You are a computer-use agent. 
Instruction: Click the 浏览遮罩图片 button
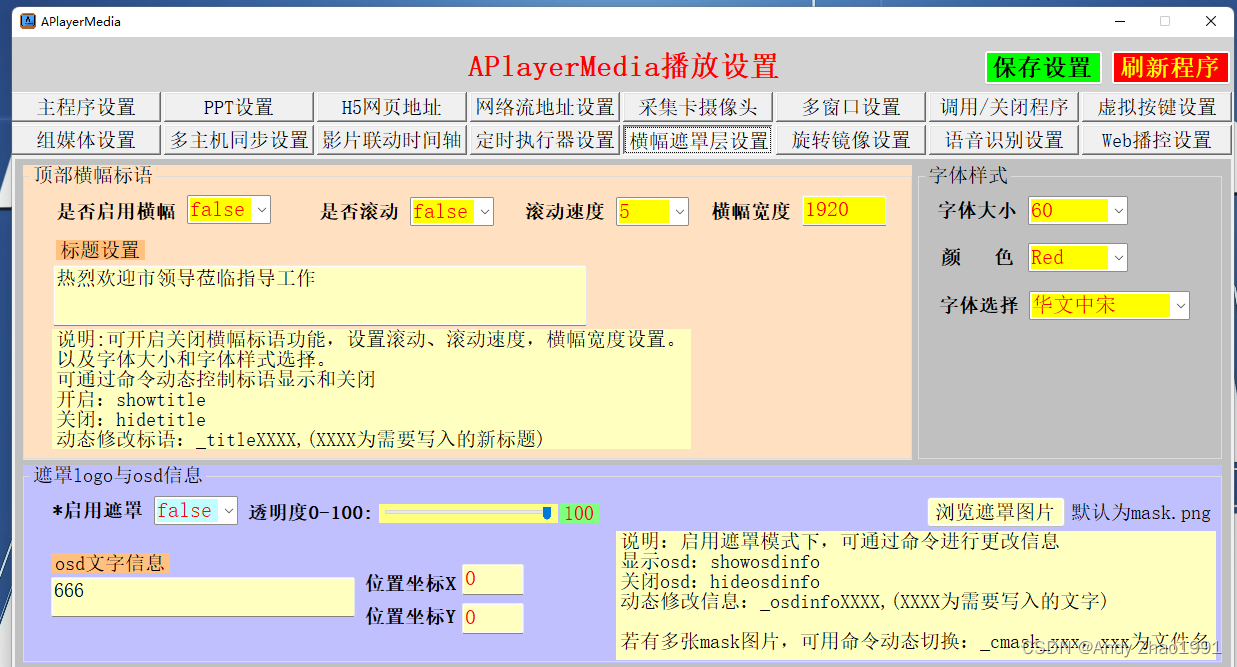point(995,512)
